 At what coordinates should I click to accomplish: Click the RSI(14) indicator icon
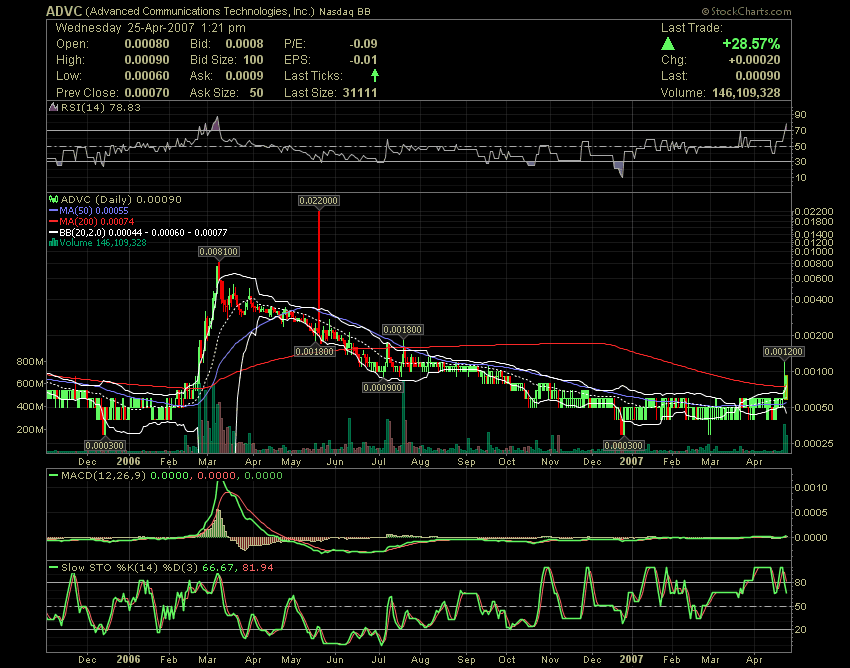point(53,107)
